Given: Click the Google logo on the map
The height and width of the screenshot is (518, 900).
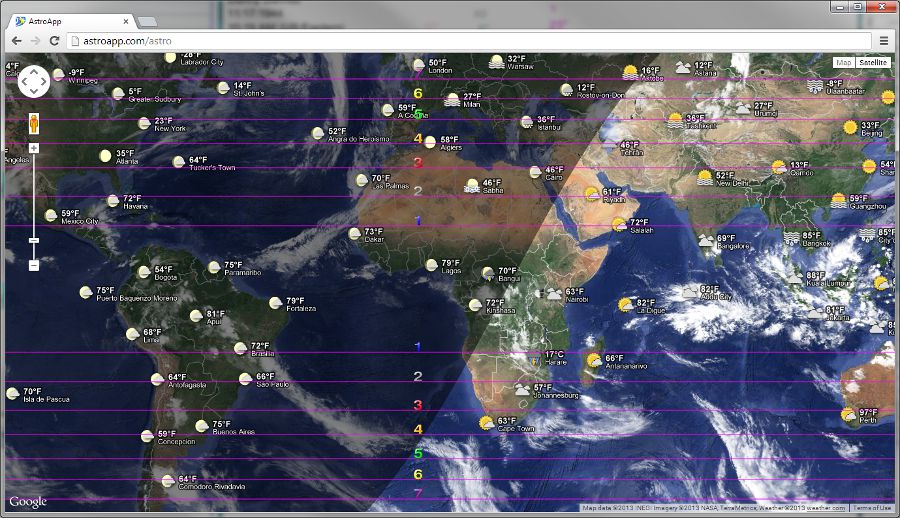Looking at the screenshot, I should pyautogui.click(x=28, y=502).
